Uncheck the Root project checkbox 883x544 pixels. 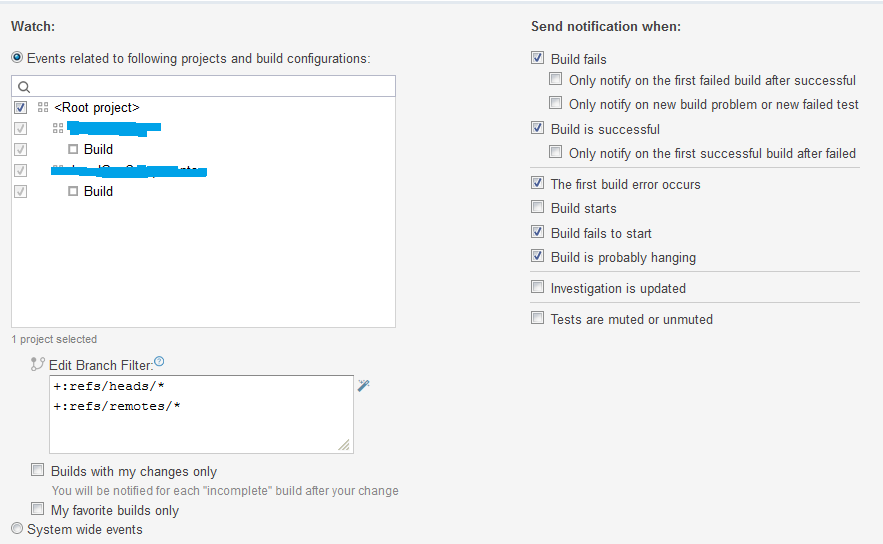click(x=20, y=107)
